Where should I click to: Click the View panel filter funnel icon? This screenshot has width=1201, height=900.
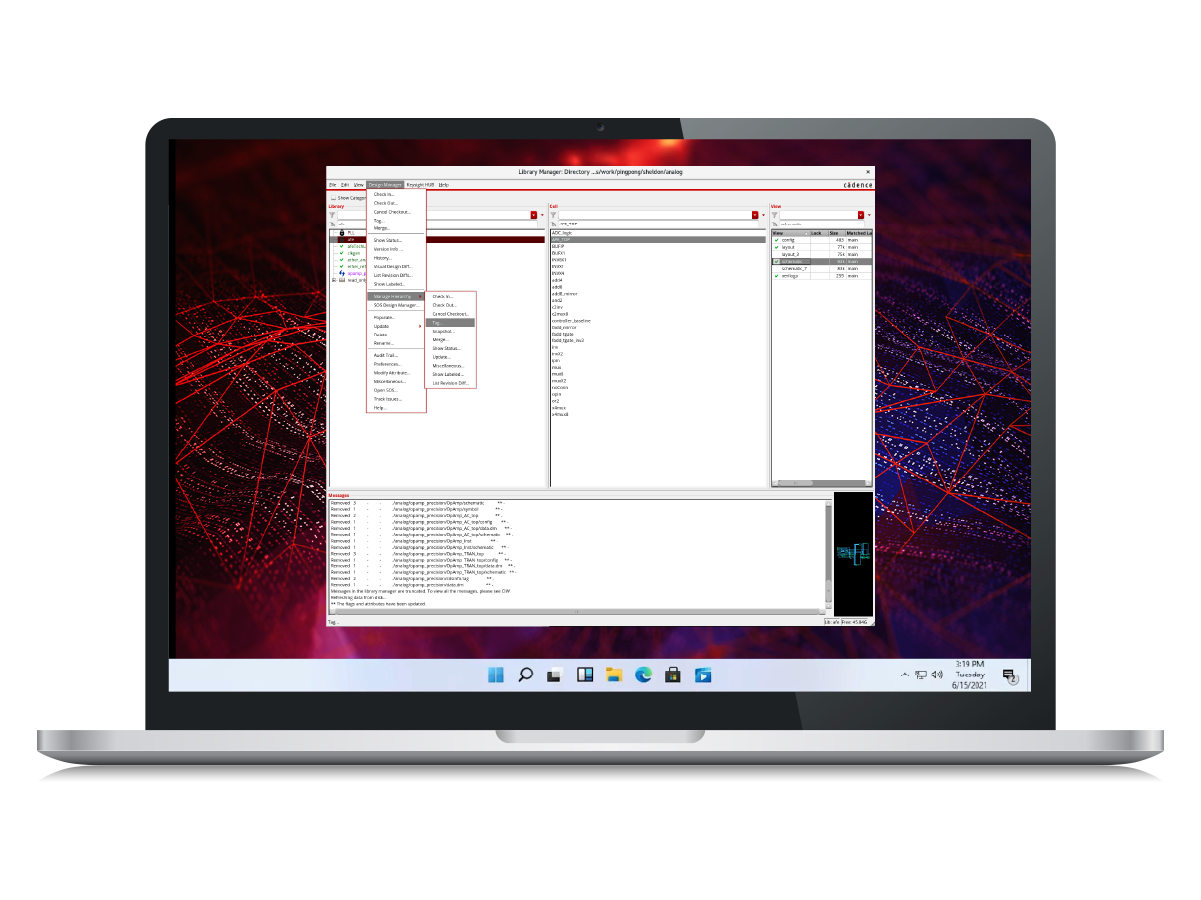coord(774,216)
